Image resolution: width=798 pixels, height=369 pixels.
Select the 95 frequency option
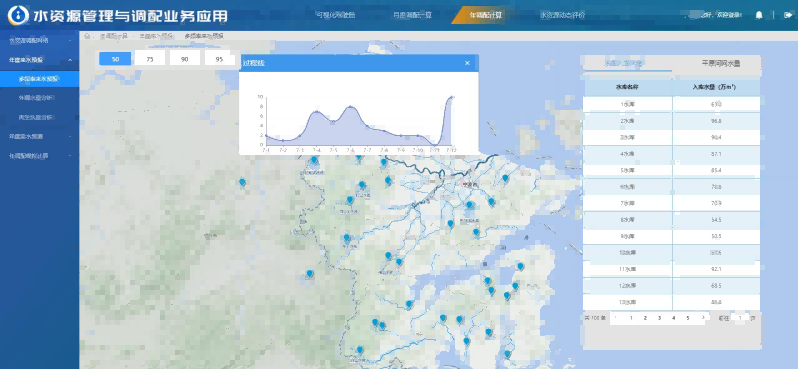tap(219, 59)
